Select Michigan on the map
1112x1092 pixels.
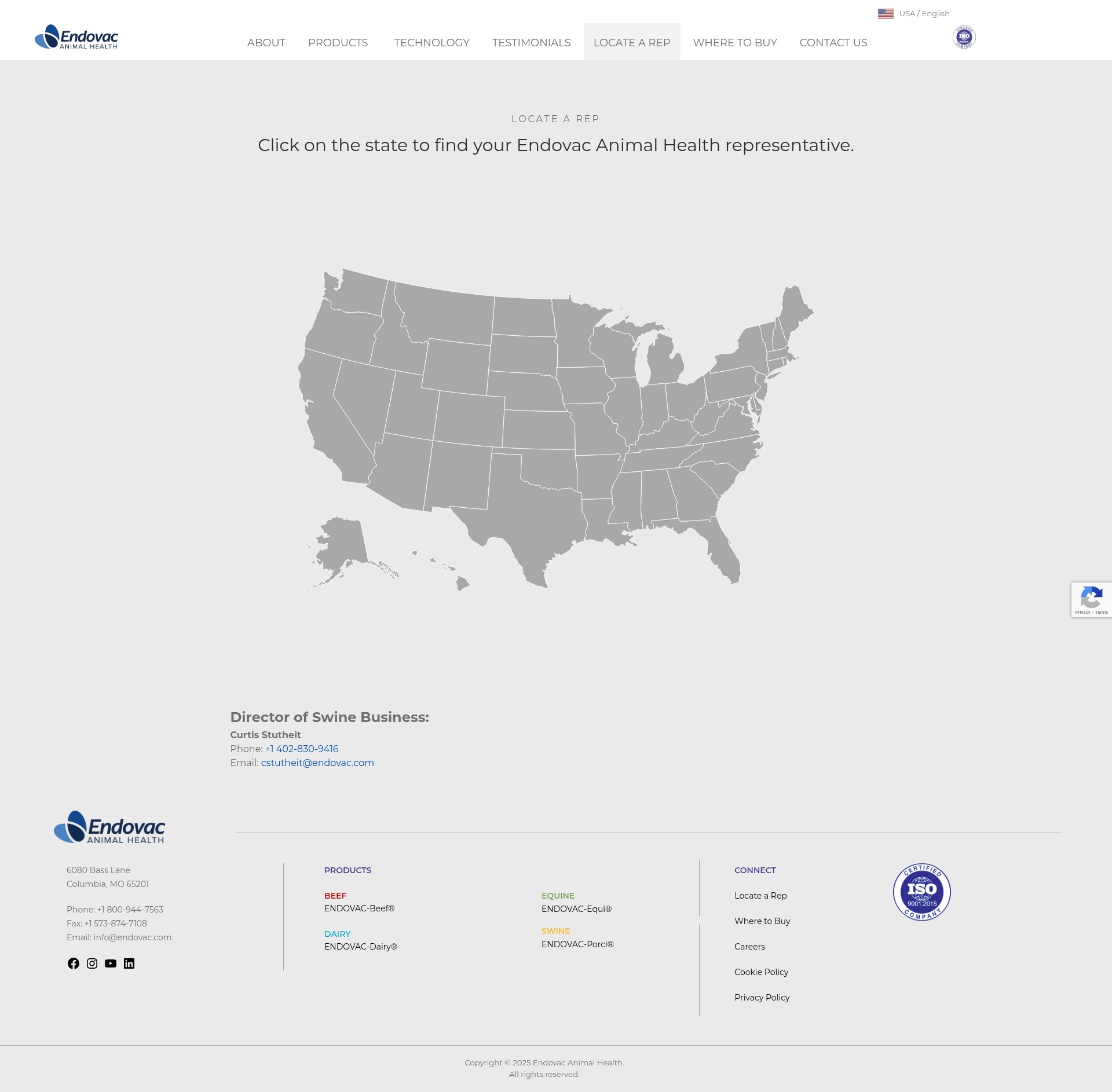click(663, 362)
